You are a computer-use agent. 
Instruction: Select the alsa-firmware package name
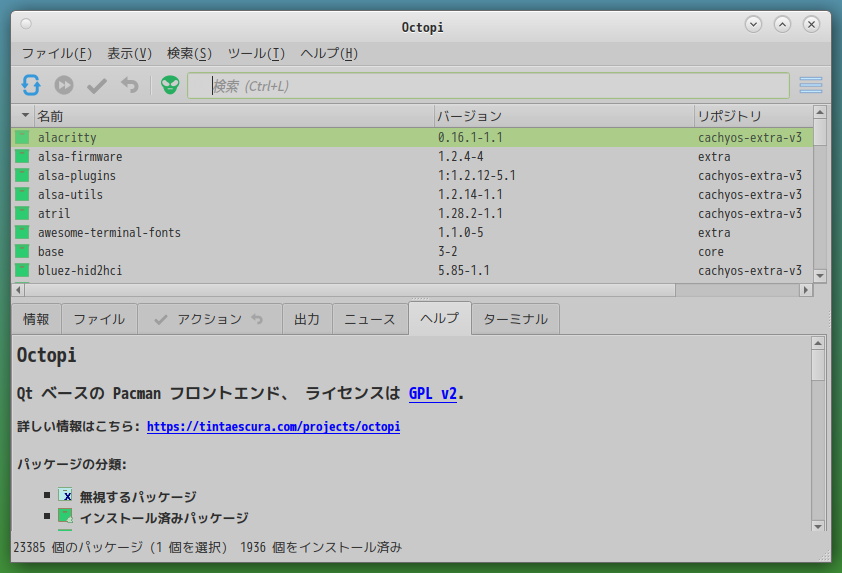pos(80,156)
